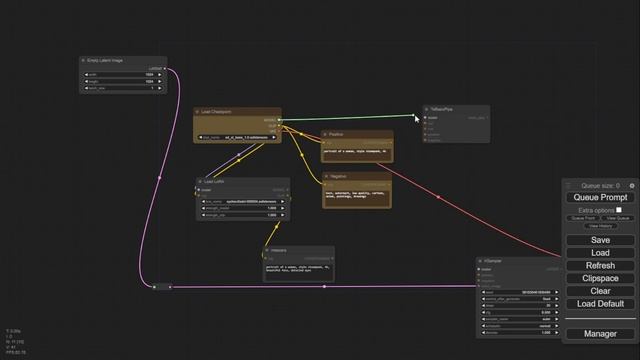Collapse the KSampler node

tap(480, 261)
